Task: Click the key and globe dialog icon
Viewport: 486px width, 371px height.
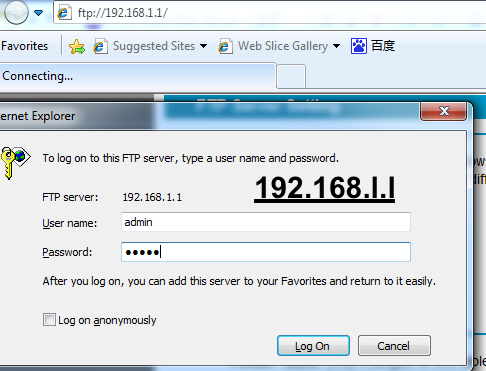Action: coord(15,163)
